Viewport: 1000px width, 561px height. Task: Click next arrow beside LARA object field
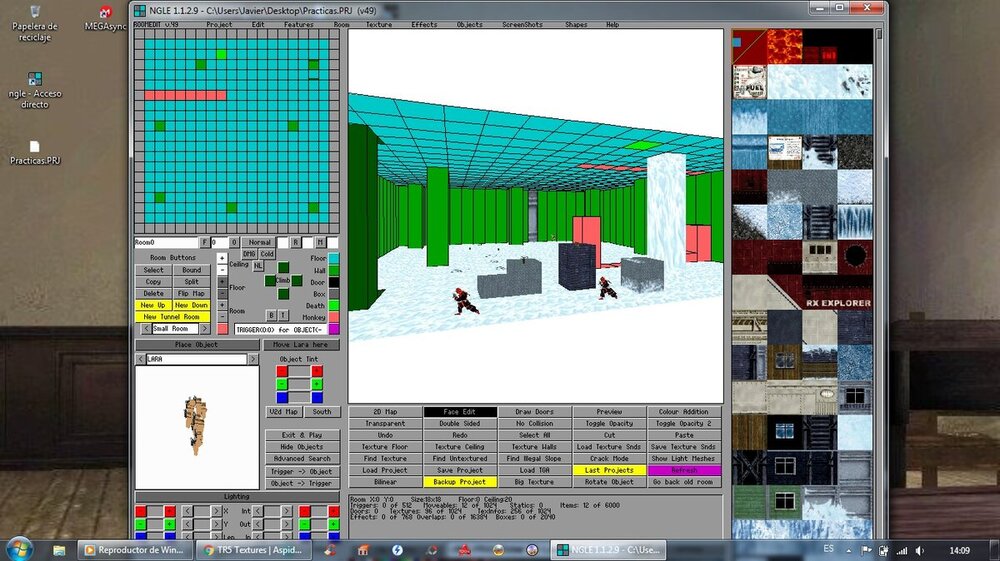[252, 359]
